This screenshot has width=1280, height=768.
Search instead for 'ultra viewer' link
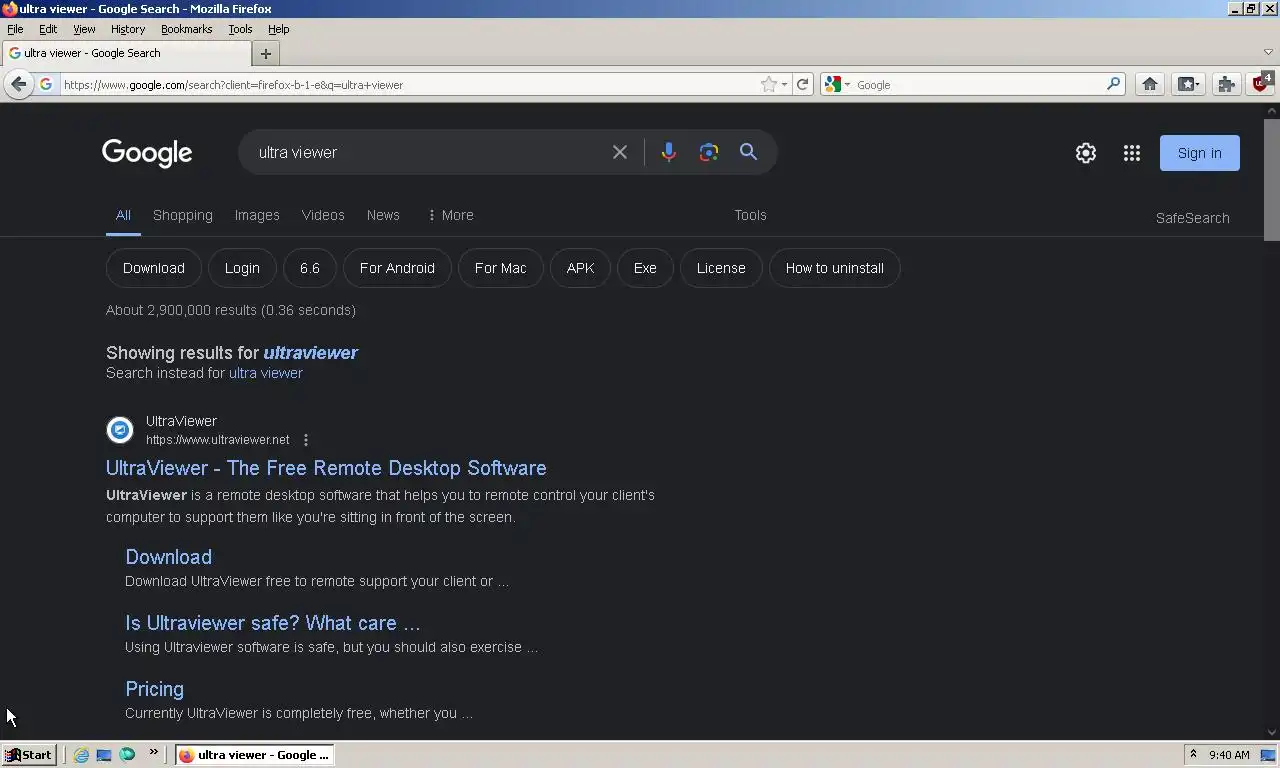(x=266, y=373)
